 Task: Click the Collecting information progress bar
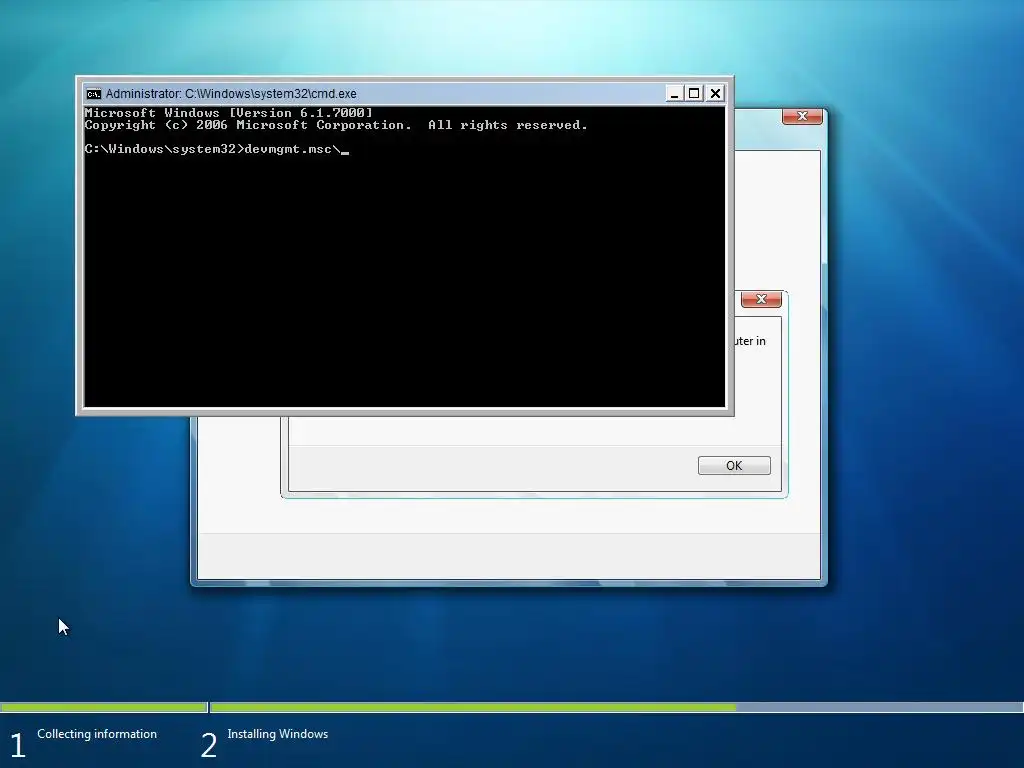(103, 707)
